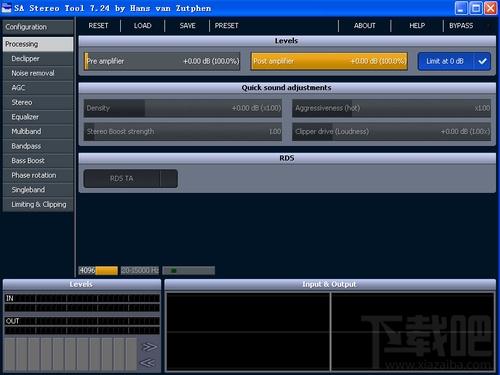Click the Aggressiveness (hot) slider
Screen dimensions: 500x375
tap(392, 108)
